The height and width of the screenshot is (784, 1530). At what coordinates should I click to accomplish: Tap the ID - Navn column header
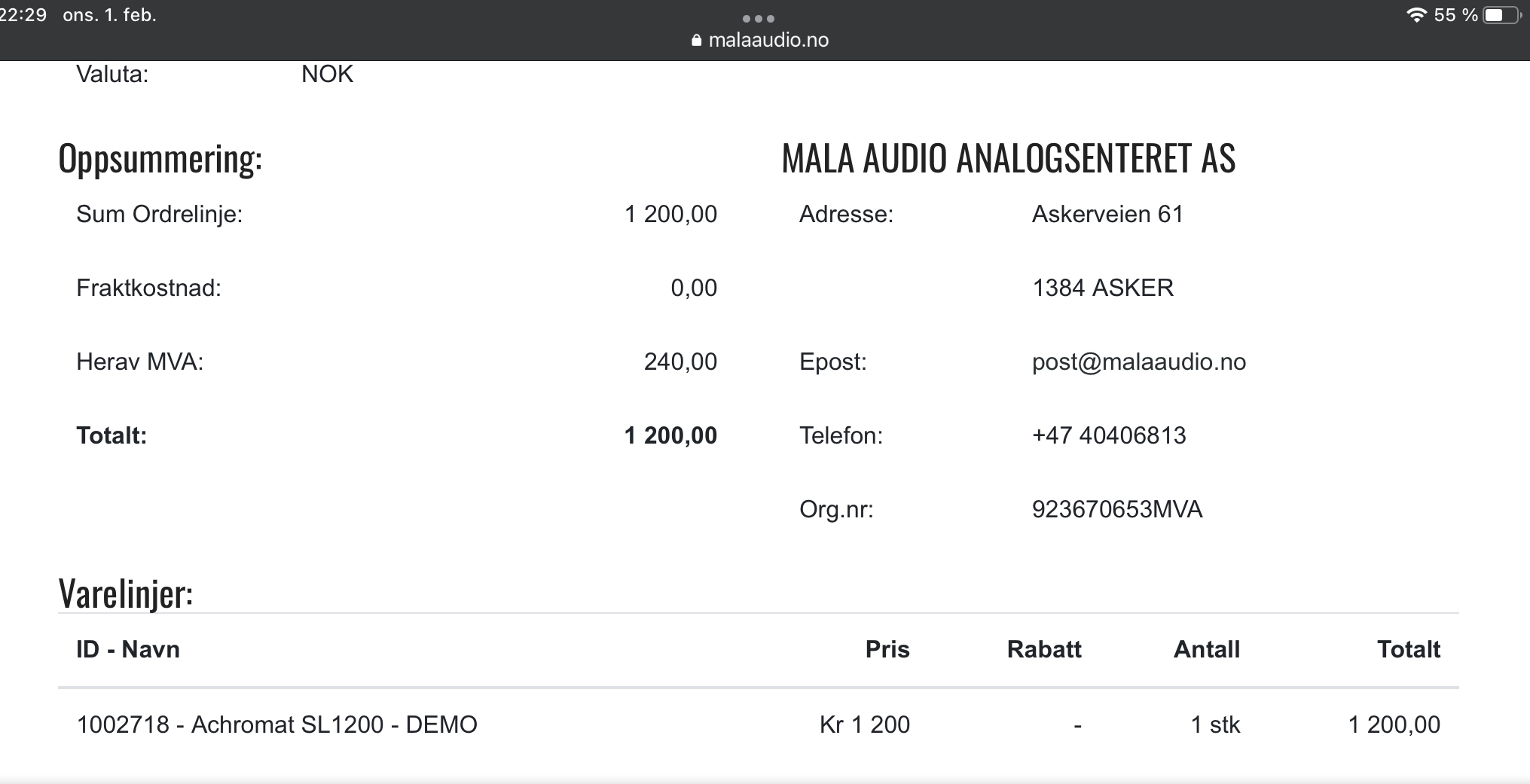(128, 650)
